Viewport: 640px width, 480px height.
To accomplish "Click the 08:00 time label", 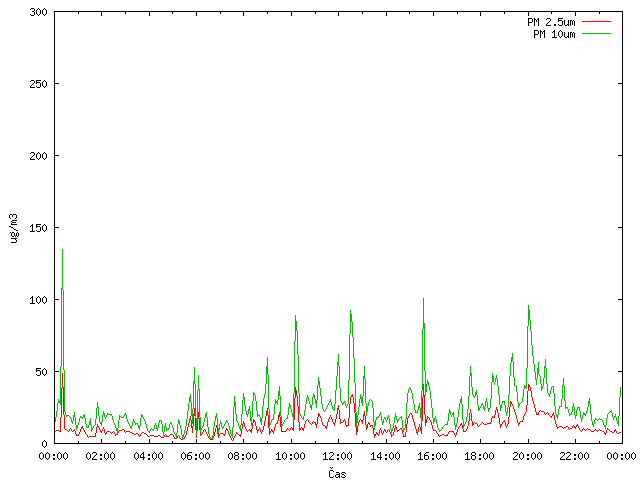I will (243, 456).
